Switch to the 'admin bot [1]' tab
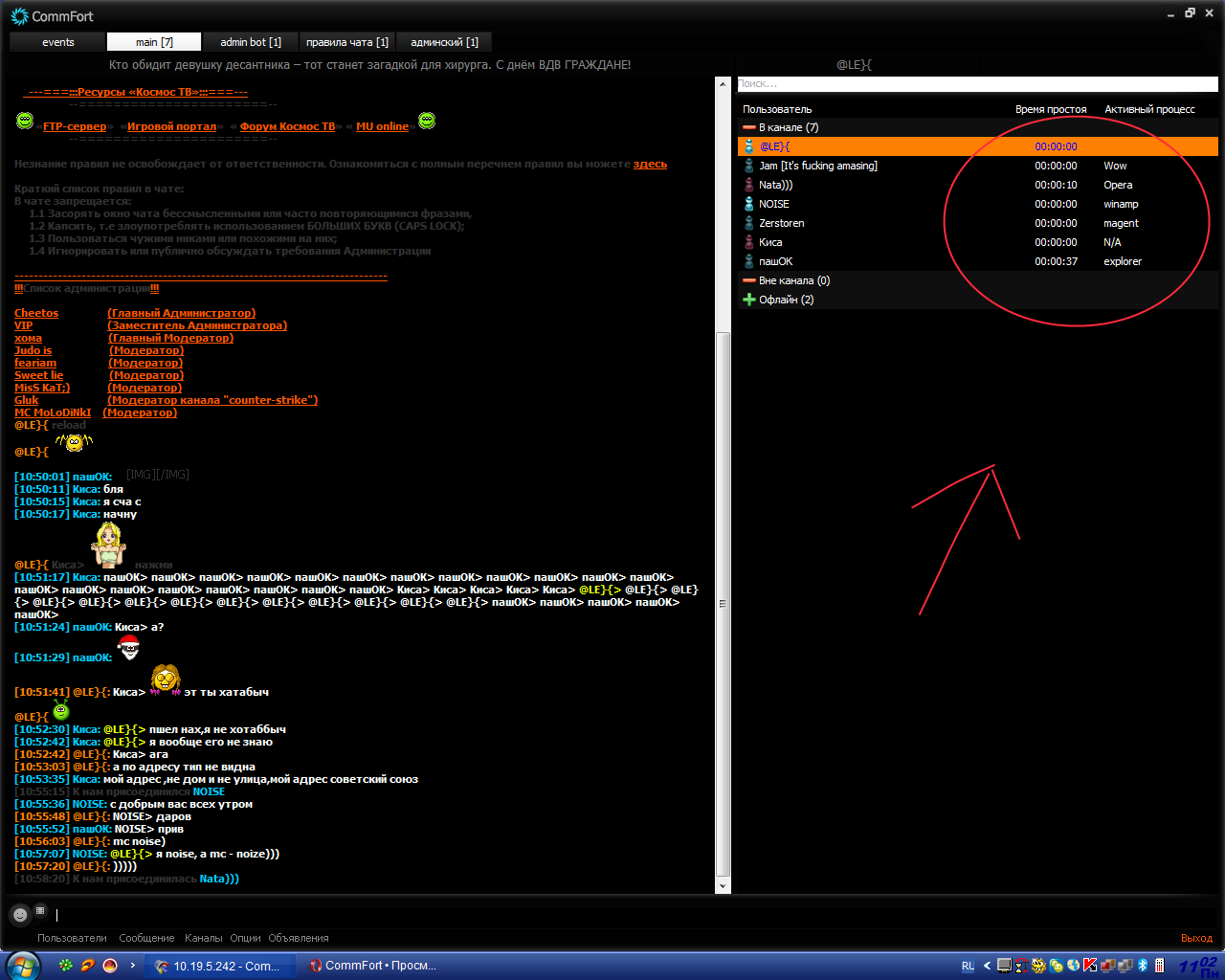This screenshot has height=980, width=1225. tap(250, 42)
